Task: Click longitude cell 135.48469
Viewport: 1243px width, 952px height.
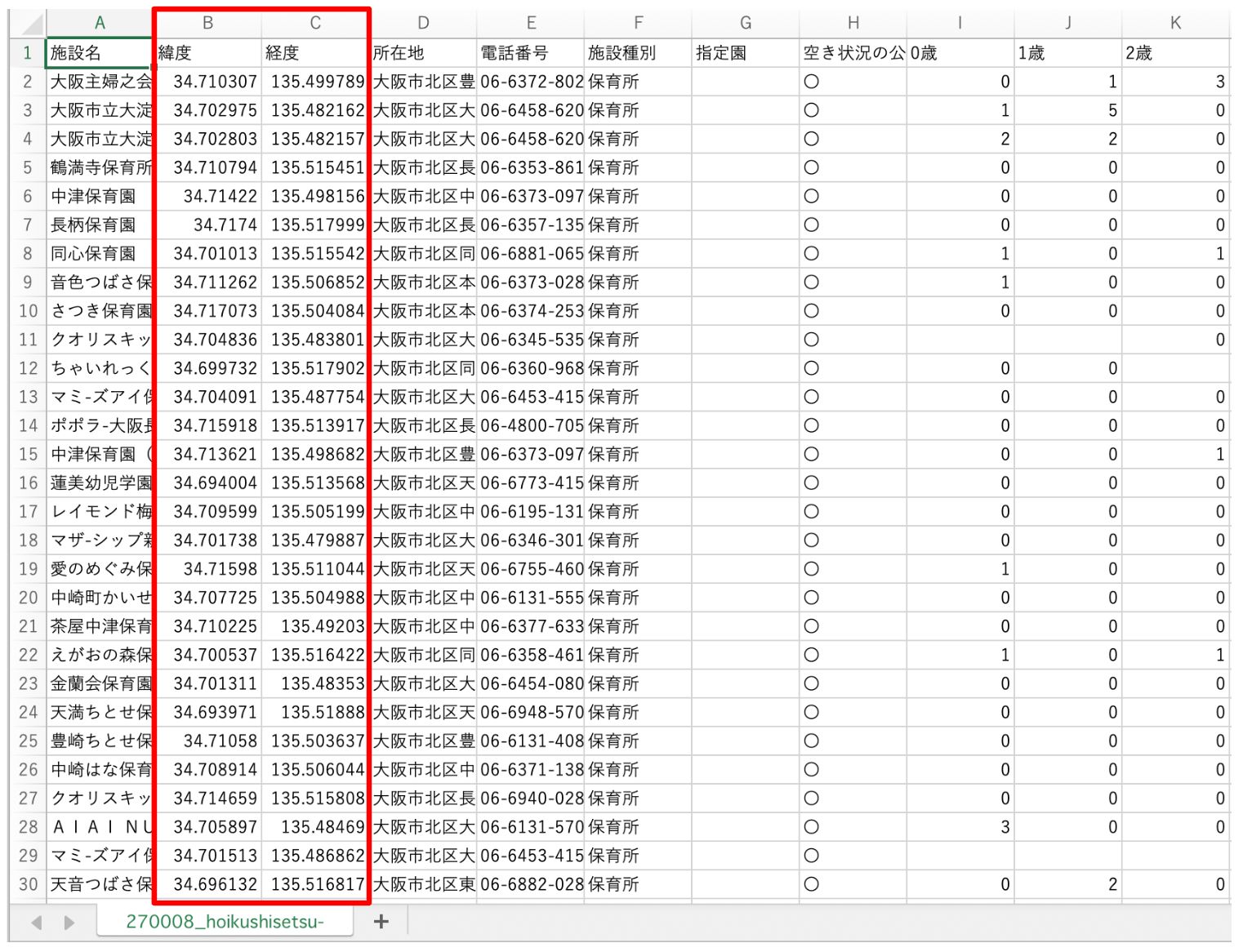Action: coord(315,827)
